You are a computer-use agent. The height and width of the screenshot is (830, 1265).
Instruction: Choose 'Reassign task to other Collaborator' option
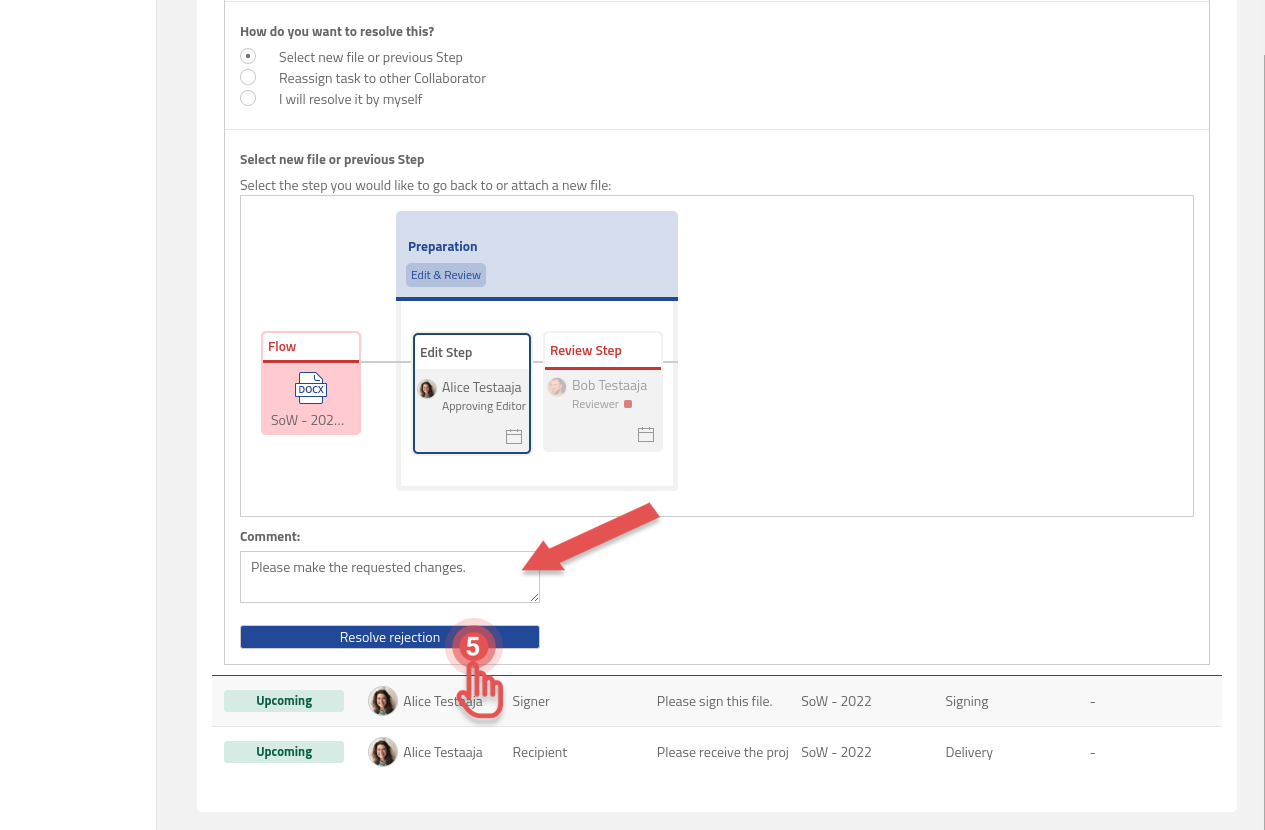(x=248, y=77)
